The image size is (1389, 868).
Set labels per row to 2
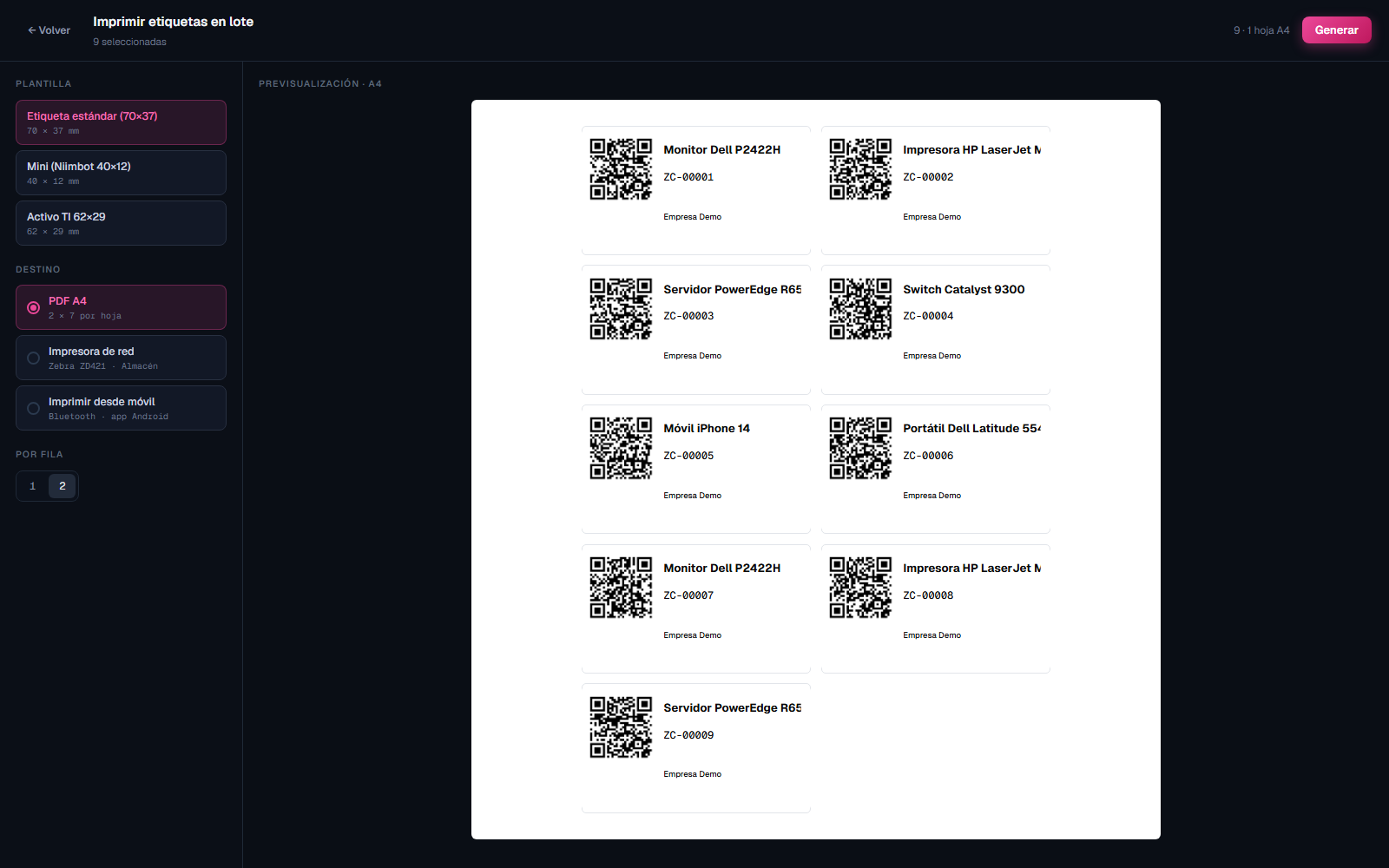63,486
